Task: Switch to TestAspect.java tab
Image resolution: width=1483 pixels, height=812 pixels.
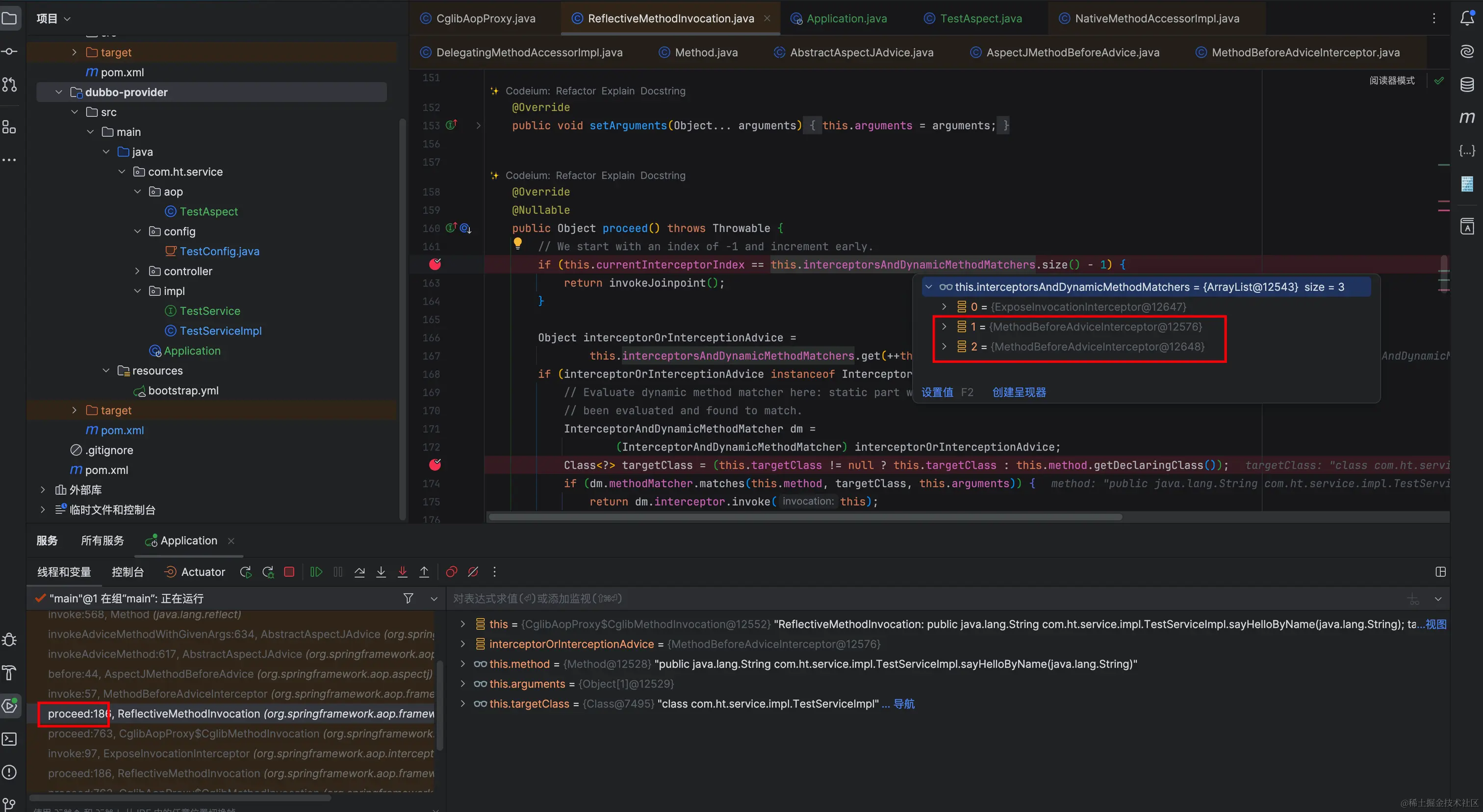Action: coord(980,19)
